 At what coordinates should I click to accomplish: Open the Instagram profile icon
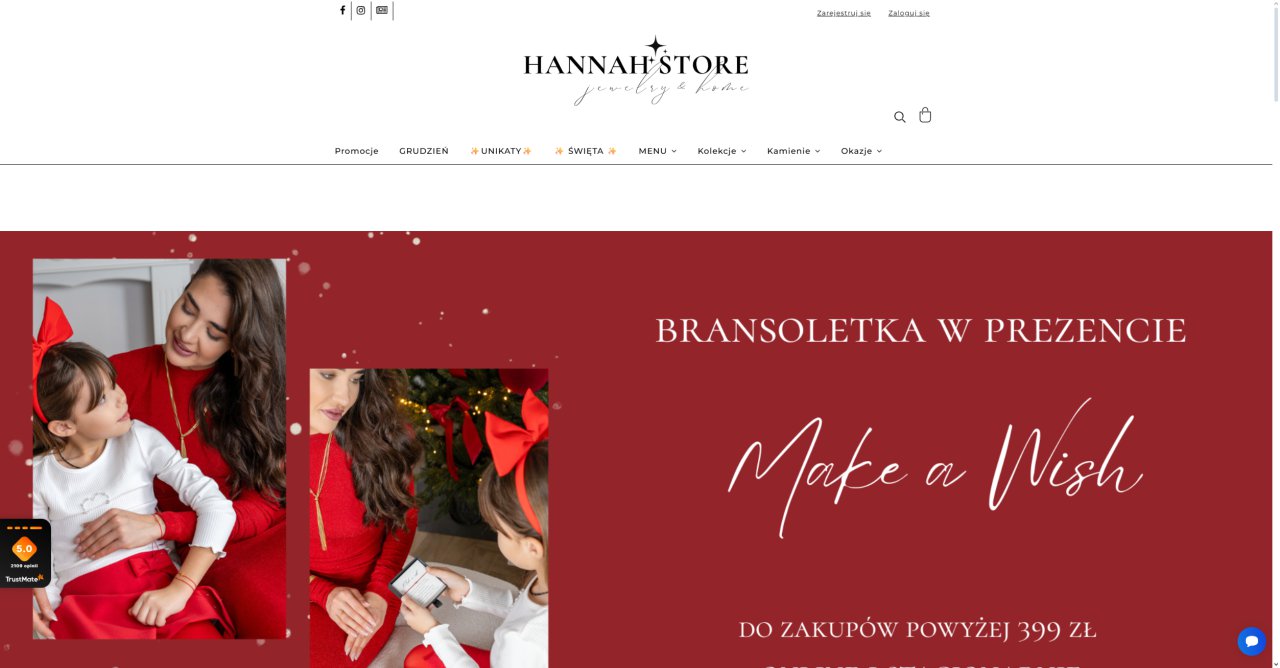(361, 10)
